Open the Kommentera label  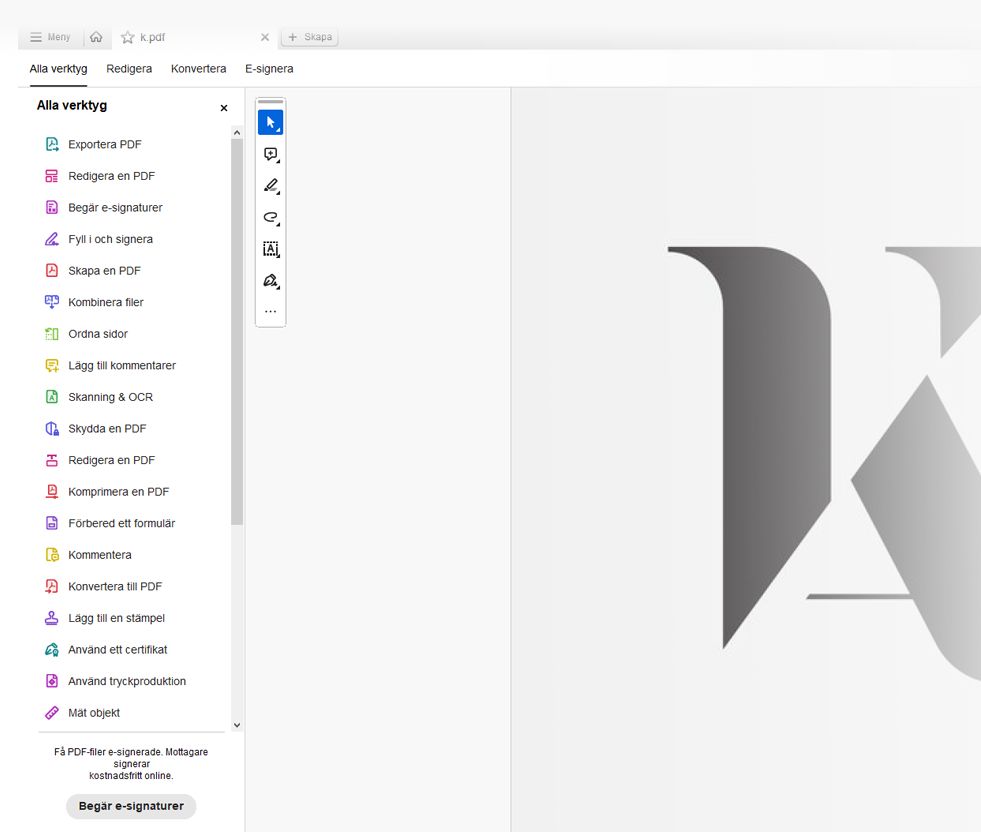[99, 555]
